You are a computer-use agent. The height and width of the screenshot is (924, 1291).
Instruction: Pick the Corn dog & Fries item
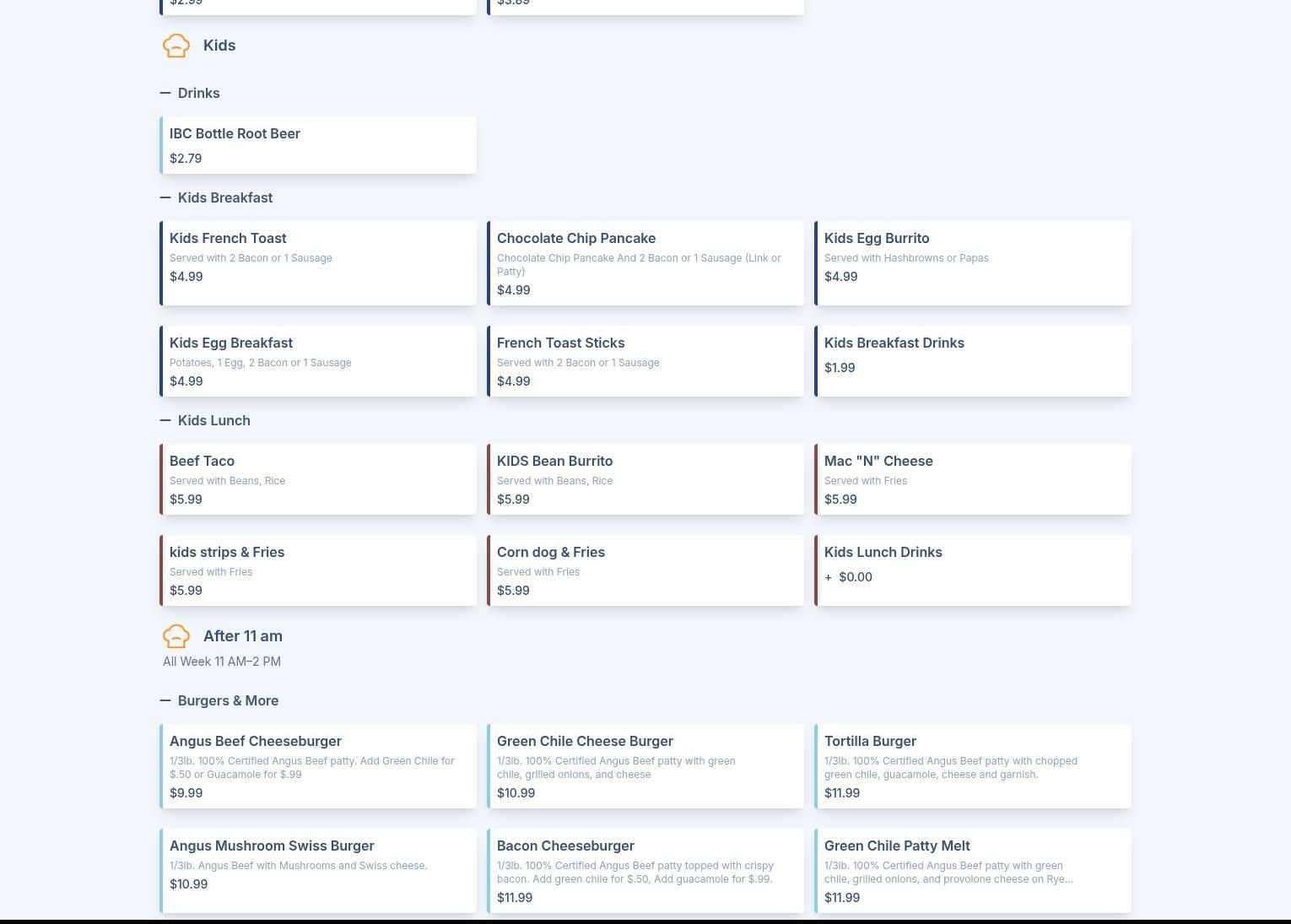pyautogui.click(x=645, y=570)
